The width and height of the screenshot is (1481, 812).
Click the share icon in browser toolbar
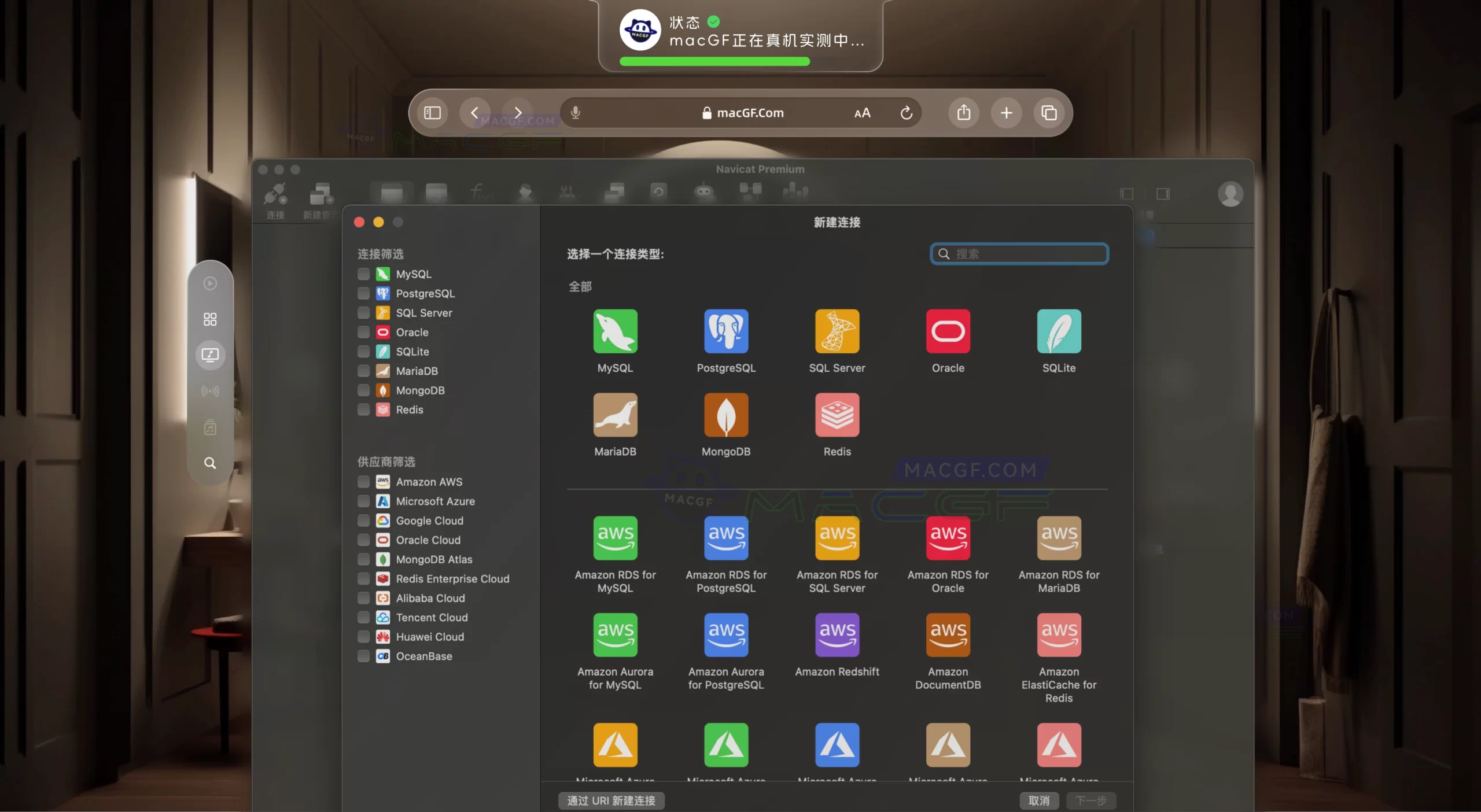963,112
